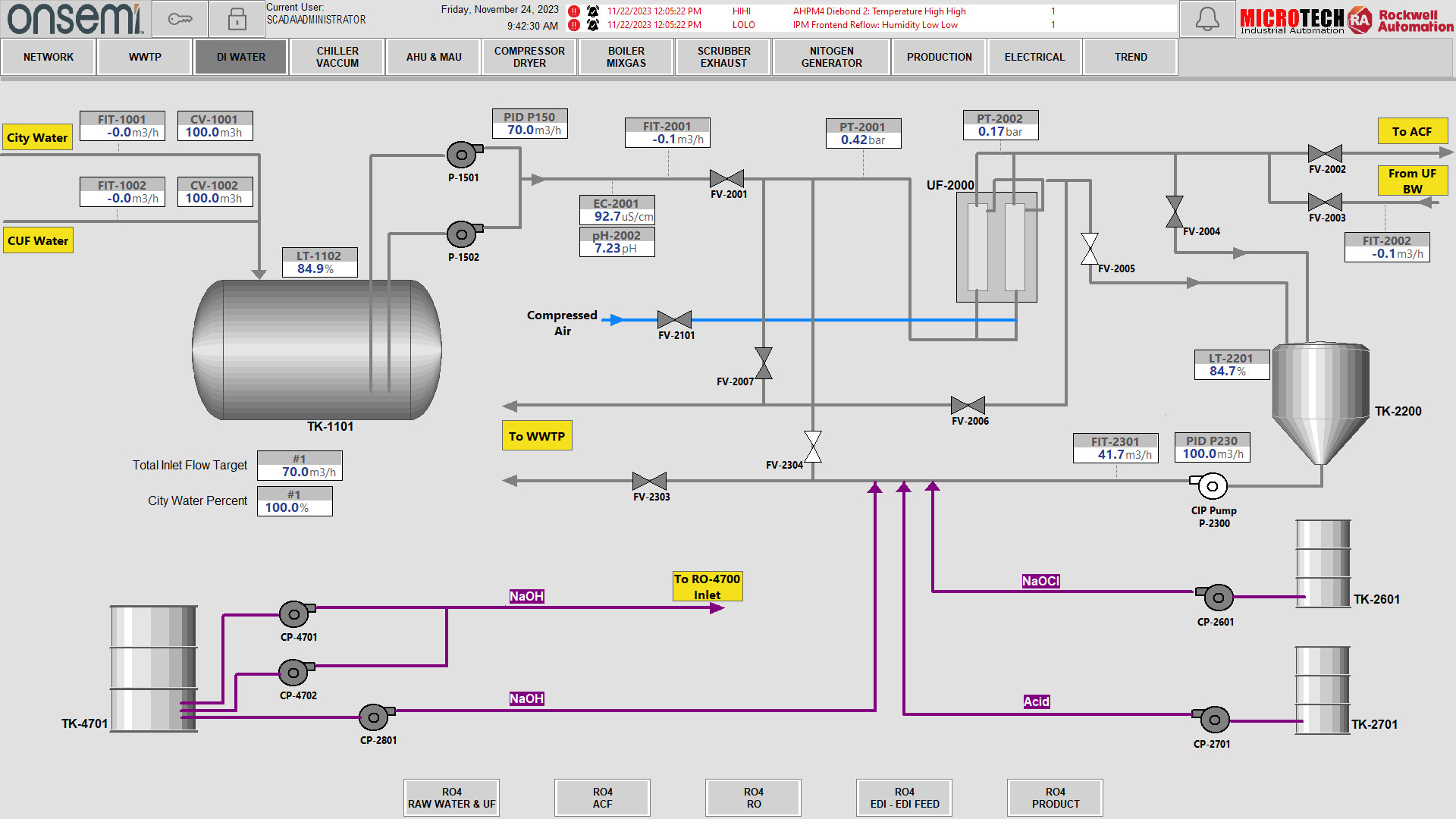Switch to the TREND tab
The image size is (1456, 819).
1130,57
